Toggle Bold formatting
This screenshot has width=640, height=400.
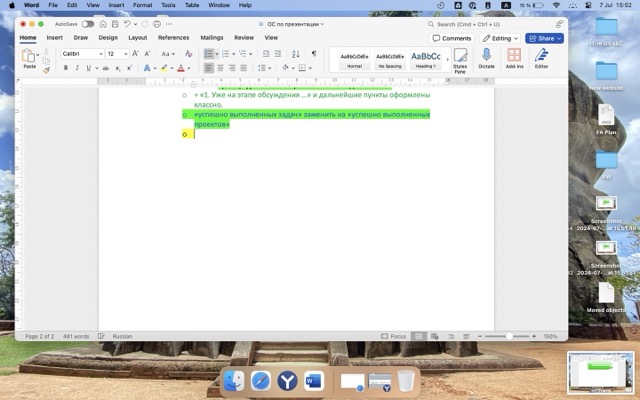pos(65,68)
